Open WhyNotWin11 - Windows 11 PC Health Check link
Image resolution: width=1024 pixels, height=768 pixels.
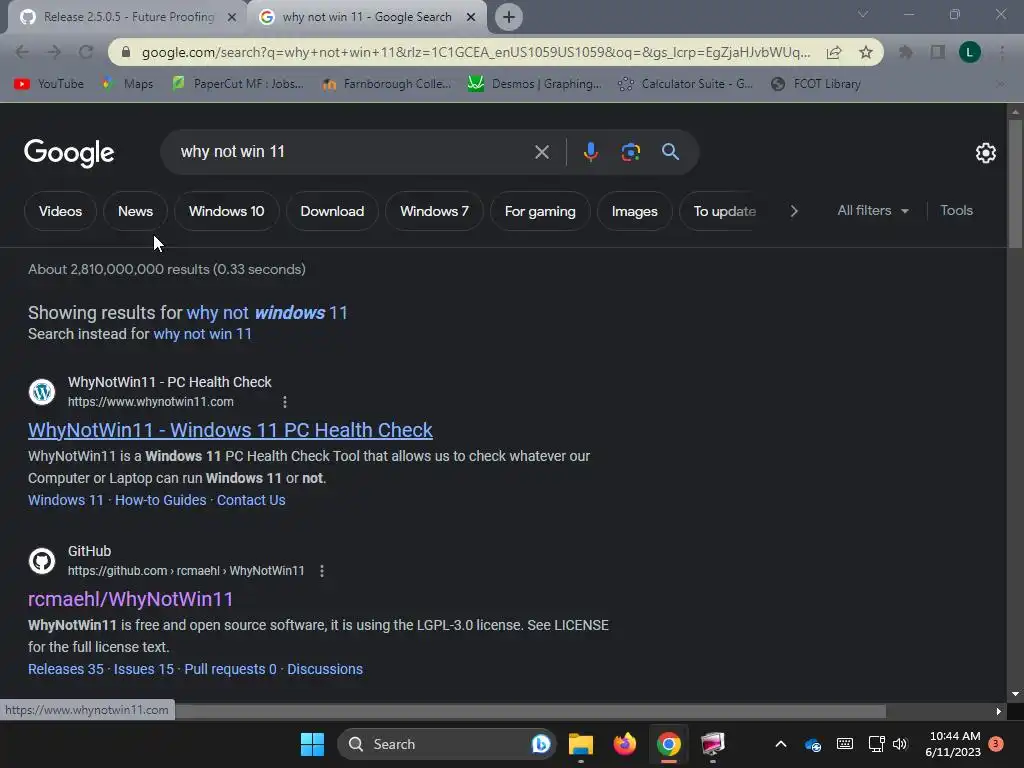[x=230, y=430]
